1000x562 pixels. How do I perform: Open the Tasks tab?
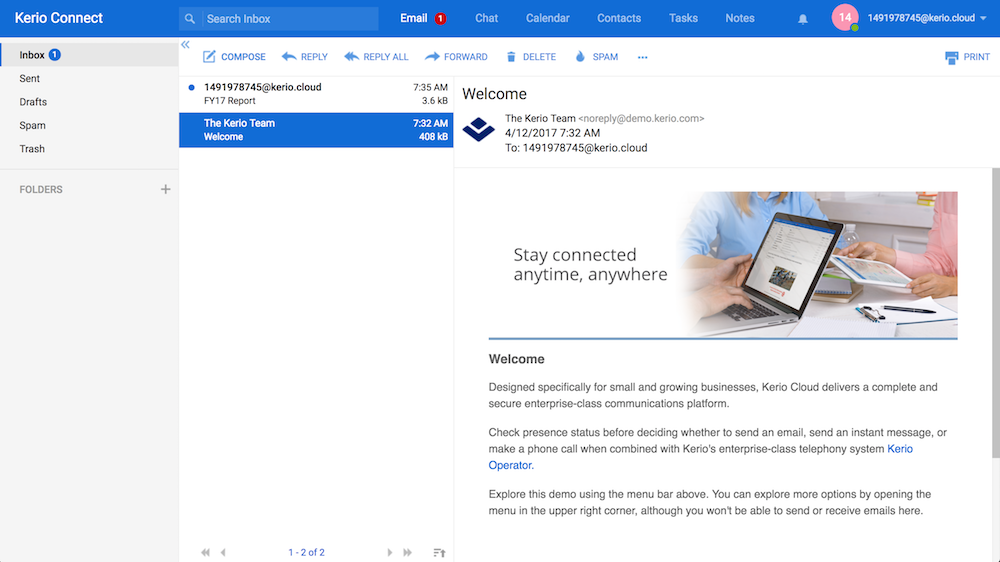coord(683,18)
